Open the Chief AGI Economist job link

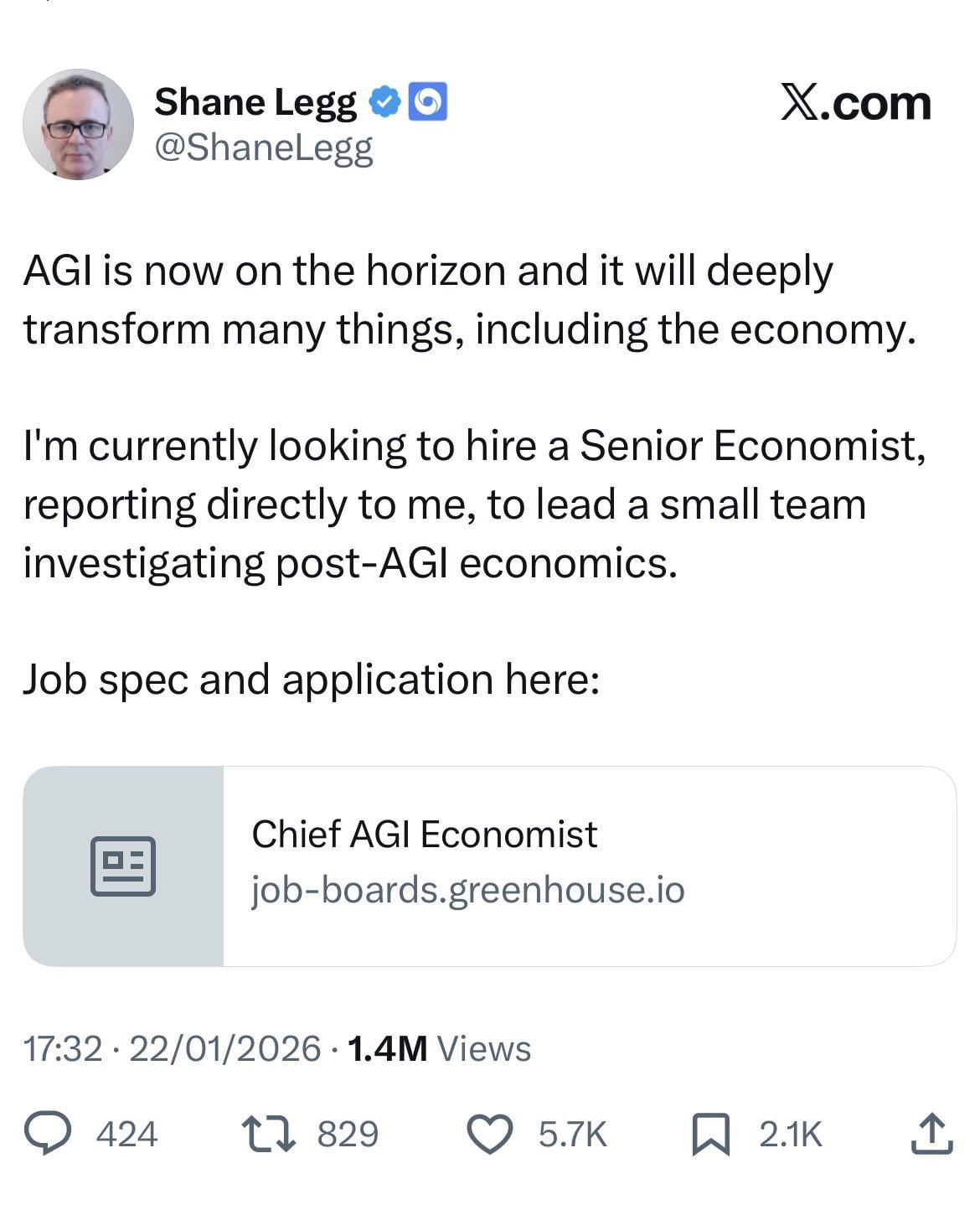coord(425,835)
